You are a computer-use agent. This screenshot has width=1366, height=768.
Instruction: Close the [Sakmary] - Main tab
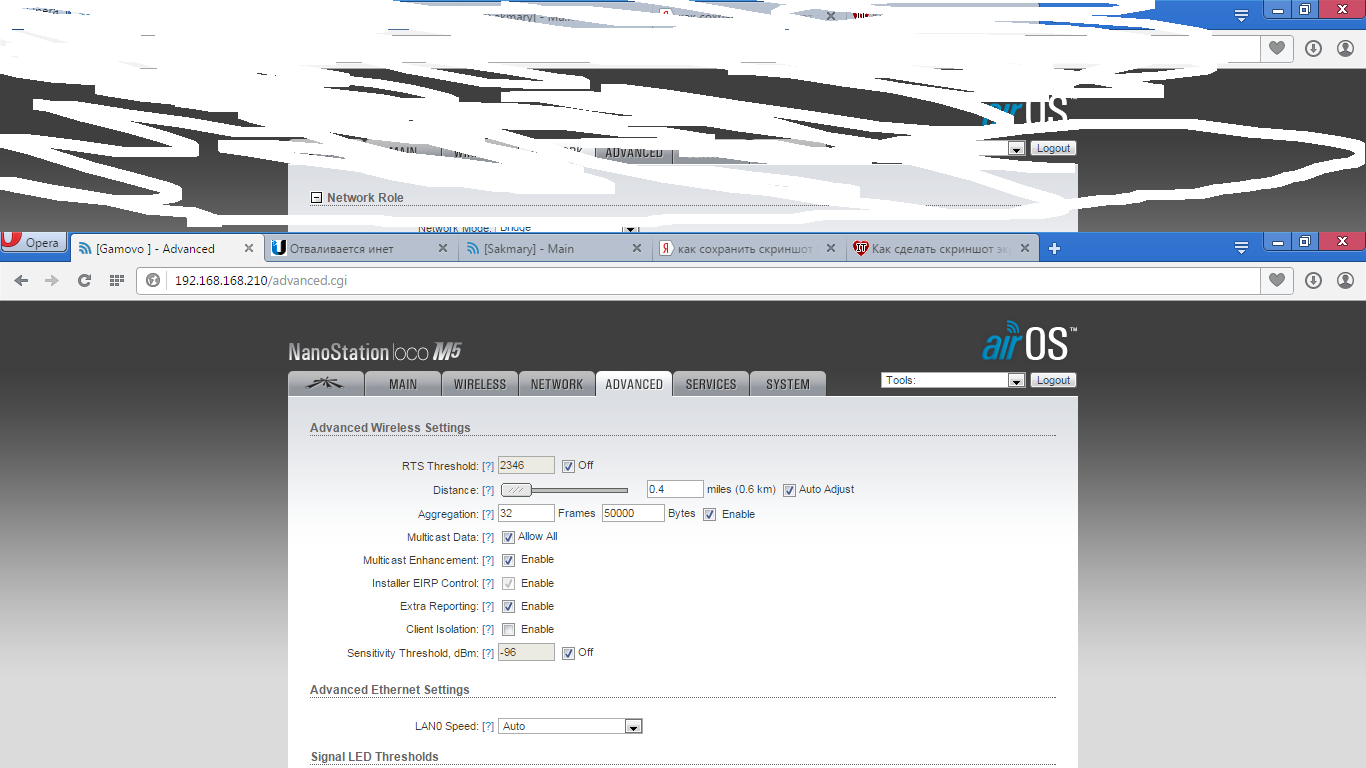tap(636, 249)
